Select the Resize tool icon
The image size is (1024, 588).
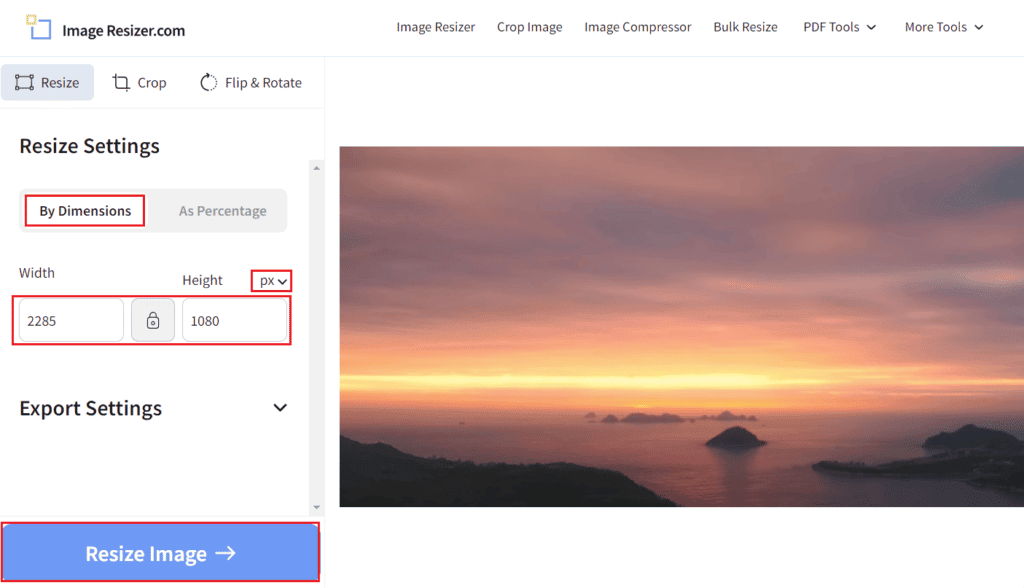click(x=24, y=82)
